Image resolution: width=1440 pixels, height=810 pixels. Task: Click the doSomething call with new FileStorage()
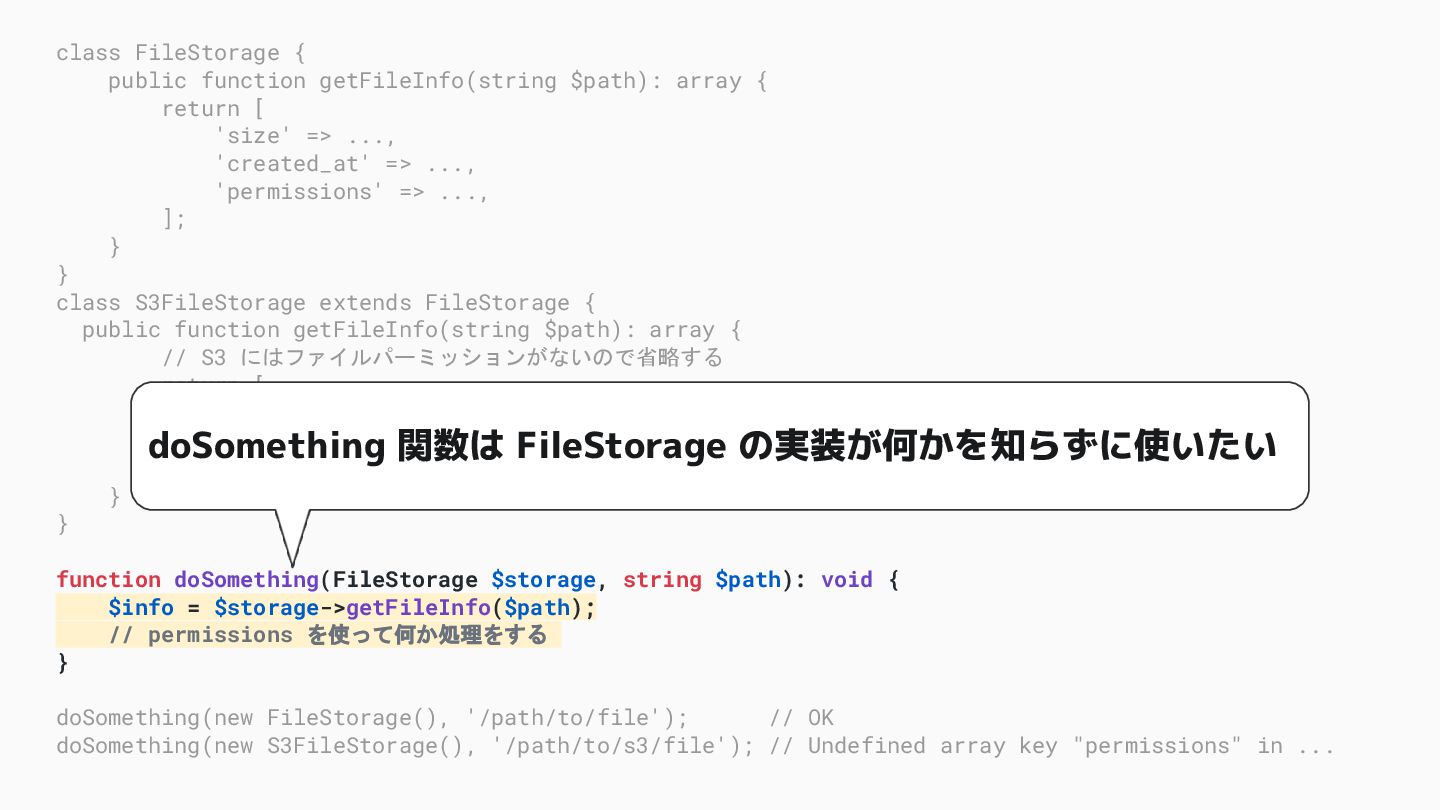[x=372, y=718]
